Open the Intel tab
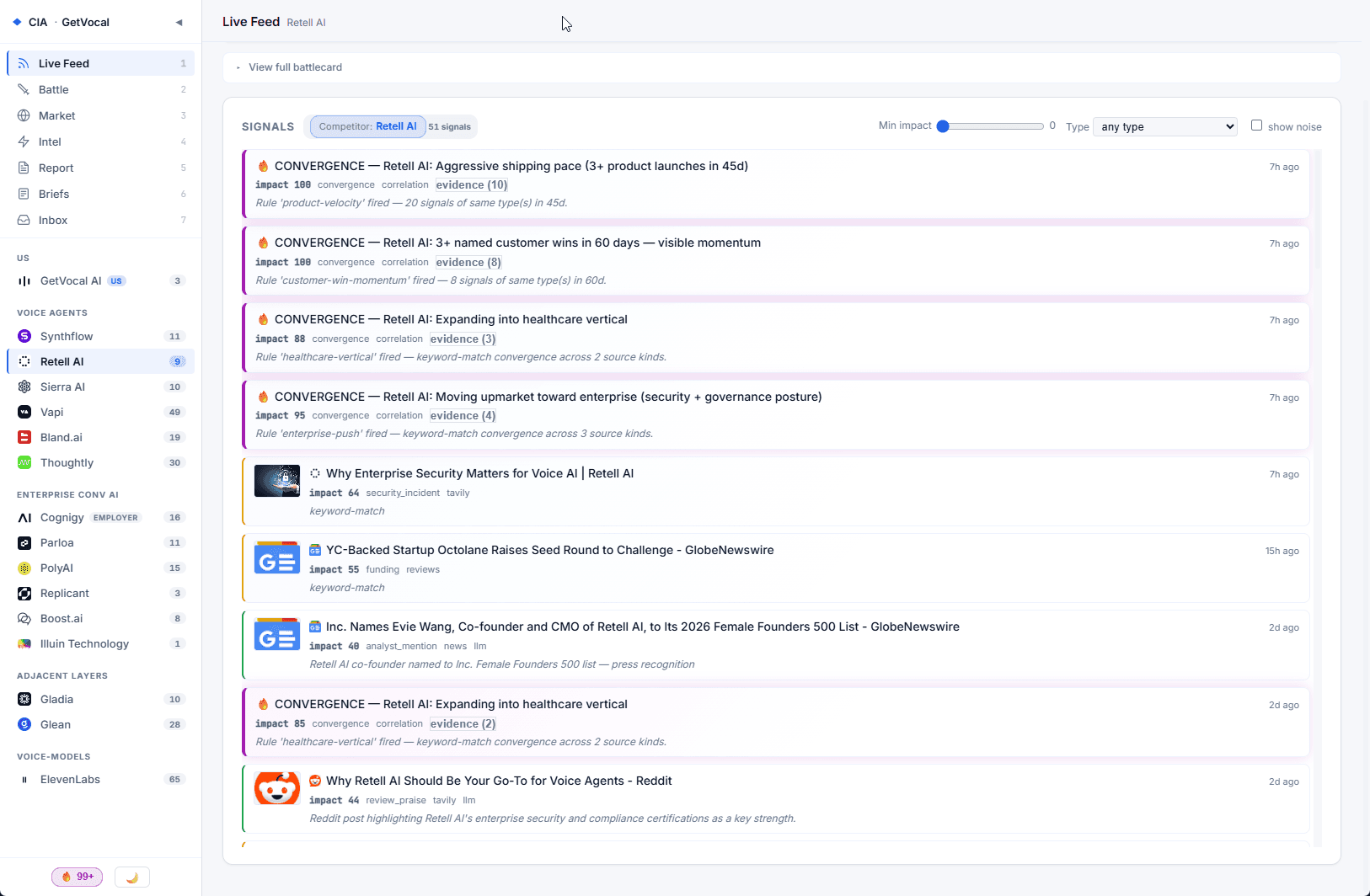 click(101, 141)
